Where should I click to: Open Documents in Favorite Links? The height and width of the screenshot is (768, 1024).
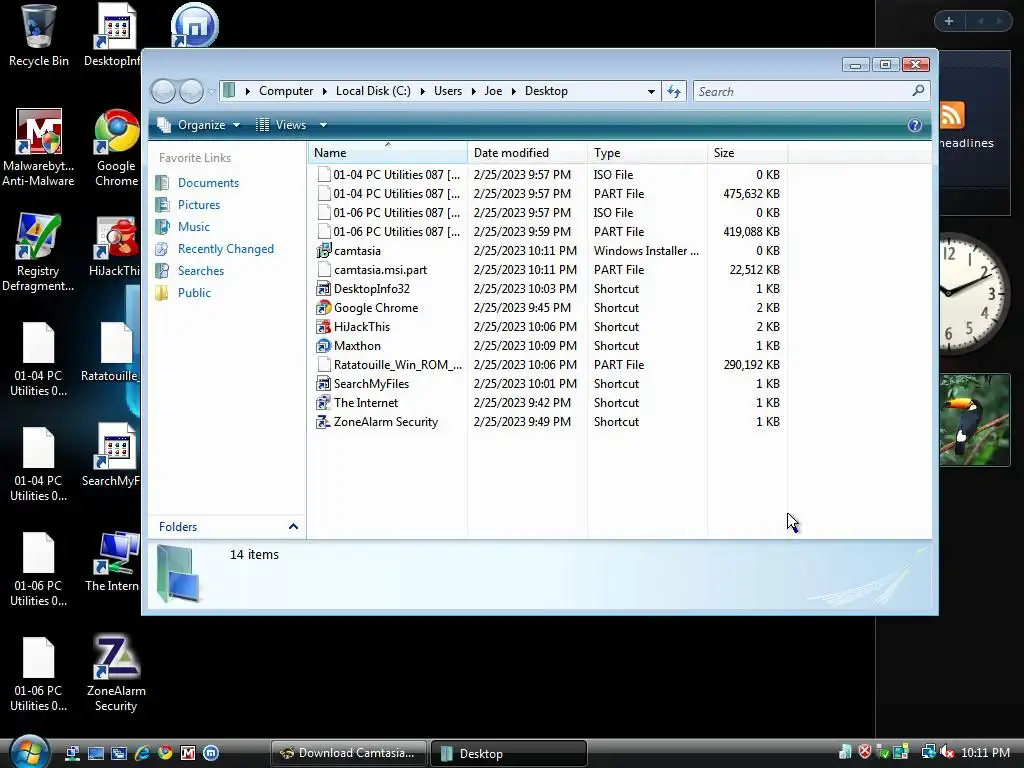tap(208, 183)
